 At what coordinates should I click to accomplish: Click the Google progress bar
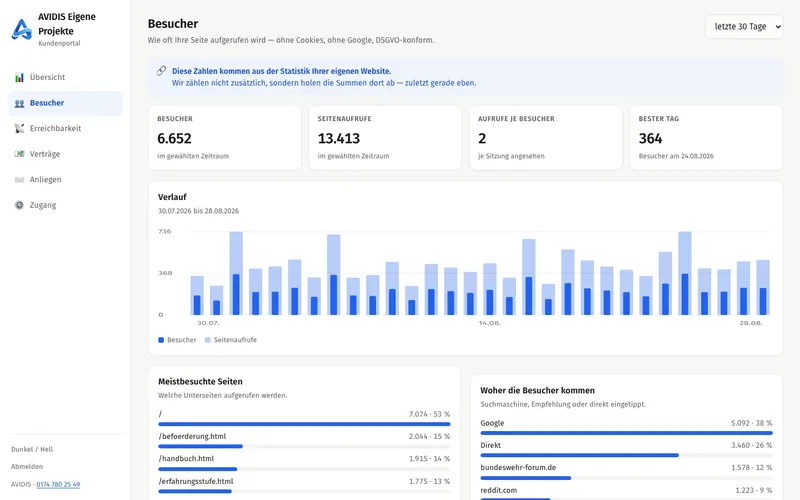626,433
